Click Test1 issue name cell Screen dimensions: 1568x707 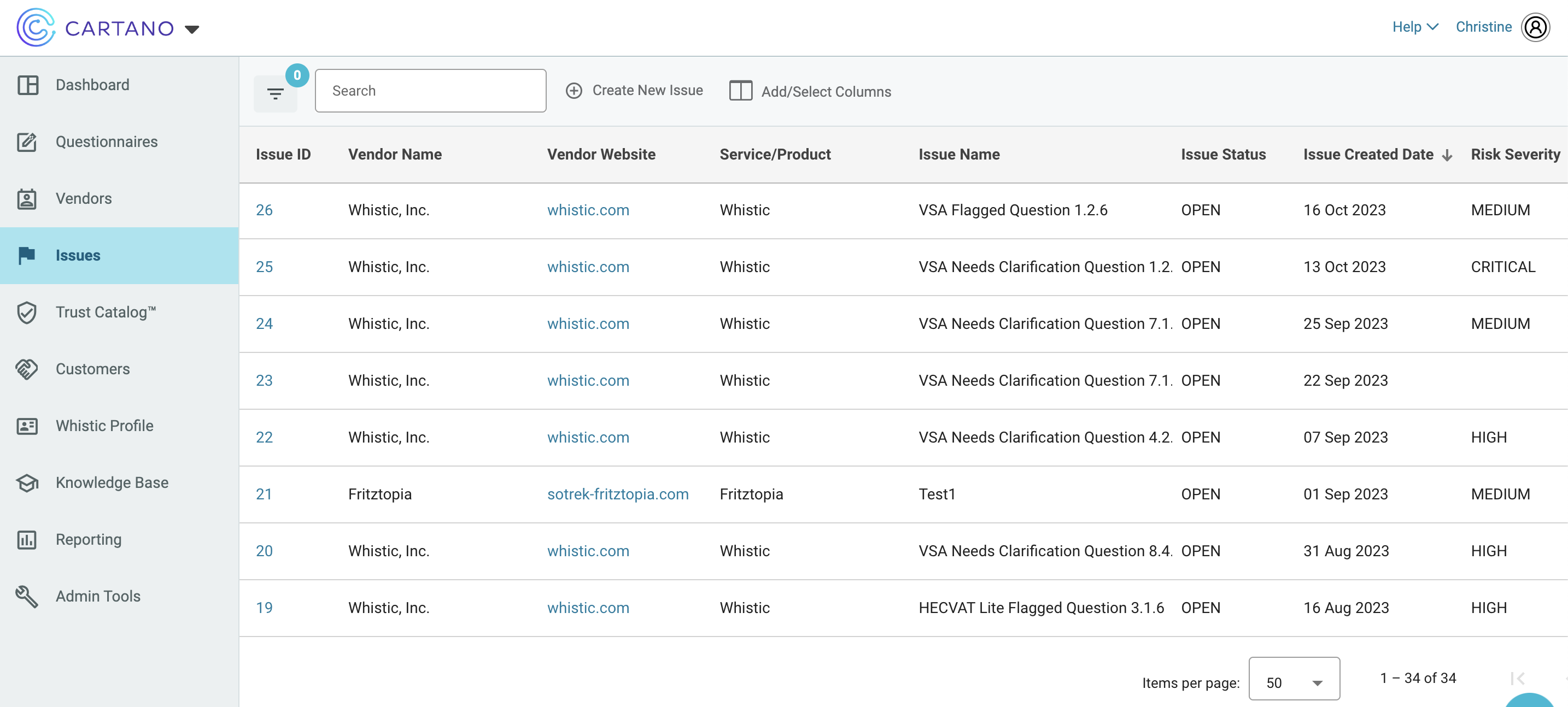tap(937, 494)
